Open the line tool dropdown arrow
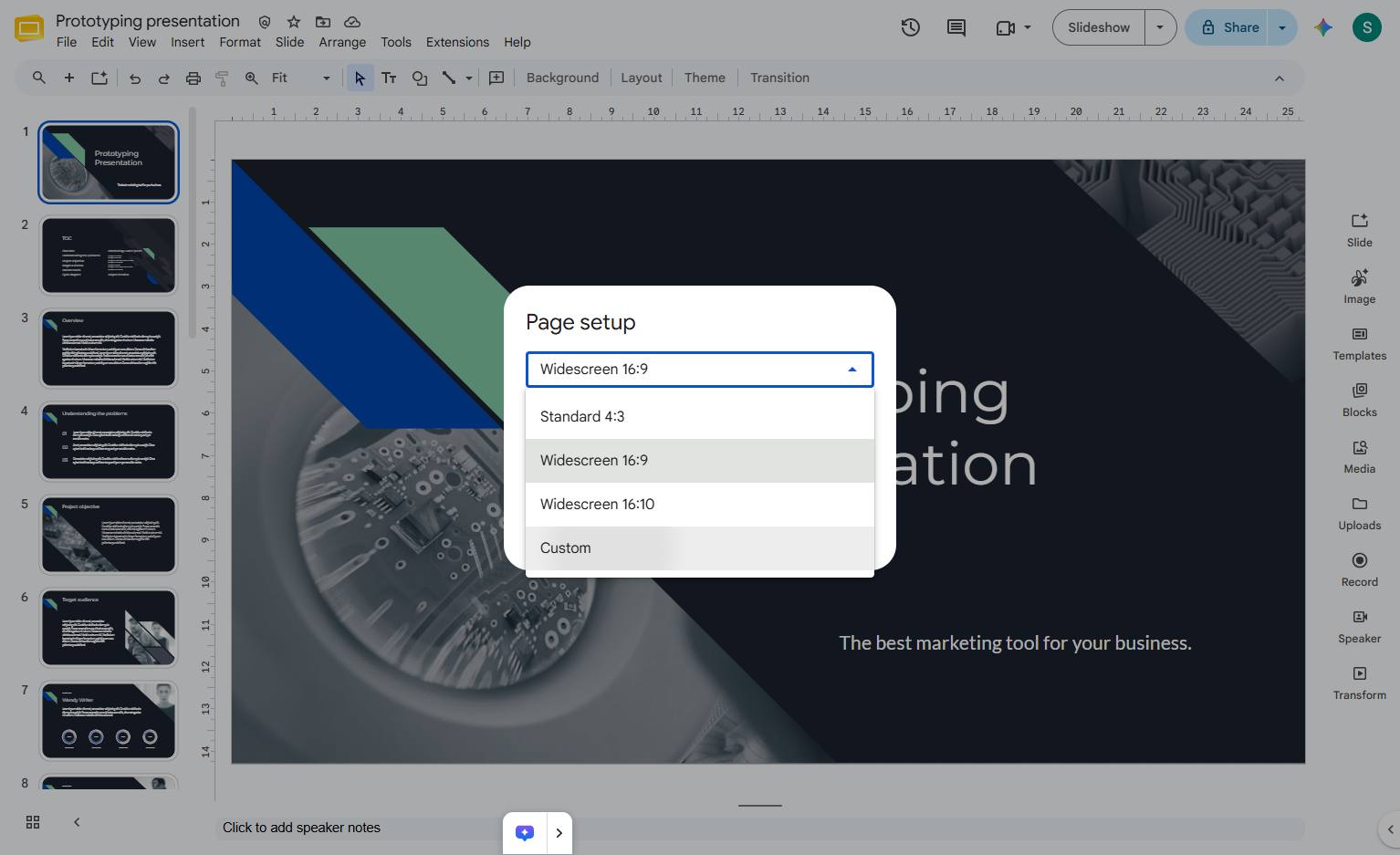This screenshot has height=855, width=1400. click(469, 78)
